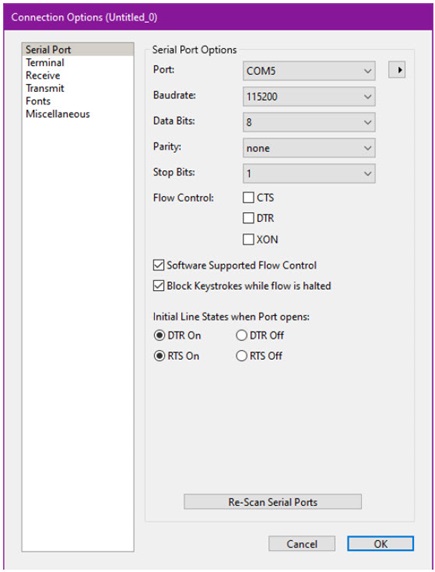Image resolution: width=435 pixels, height=572 pixels.
Task: Click the Re-Scan Serial Ports button
Action: (273, 502)
